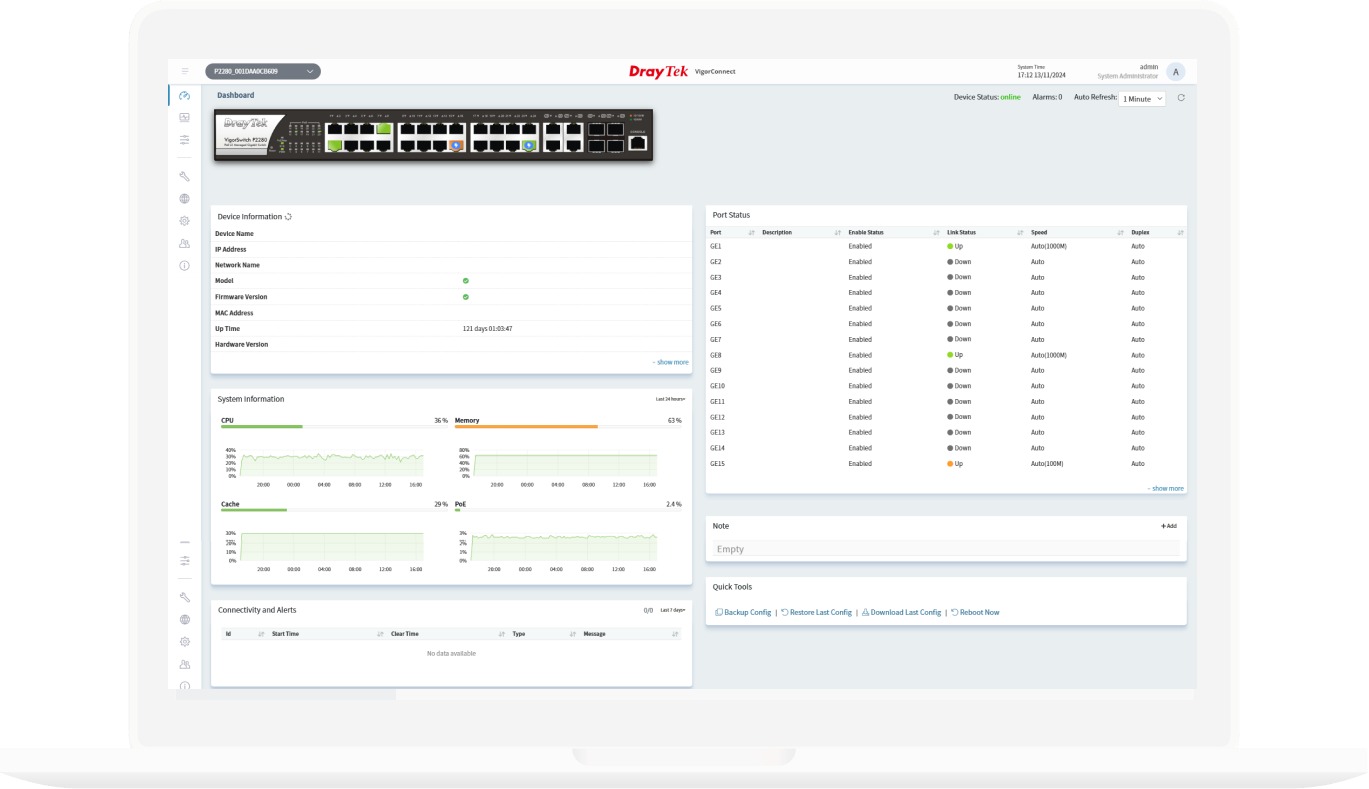The height and width of the screenshot is (789, 1369).
Task: Click the Dashboard page heading
Action: pyautogui.click(x=236, y=96)
